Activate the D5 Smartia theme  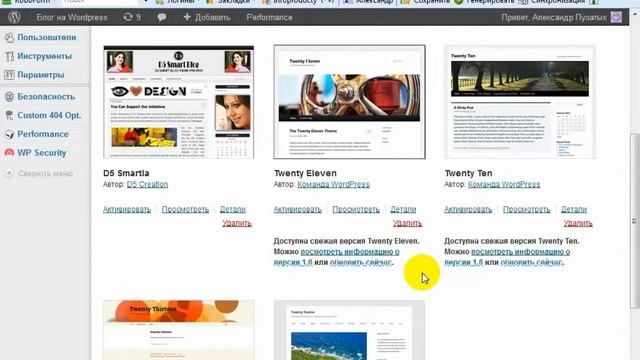(x=127, y=209)
